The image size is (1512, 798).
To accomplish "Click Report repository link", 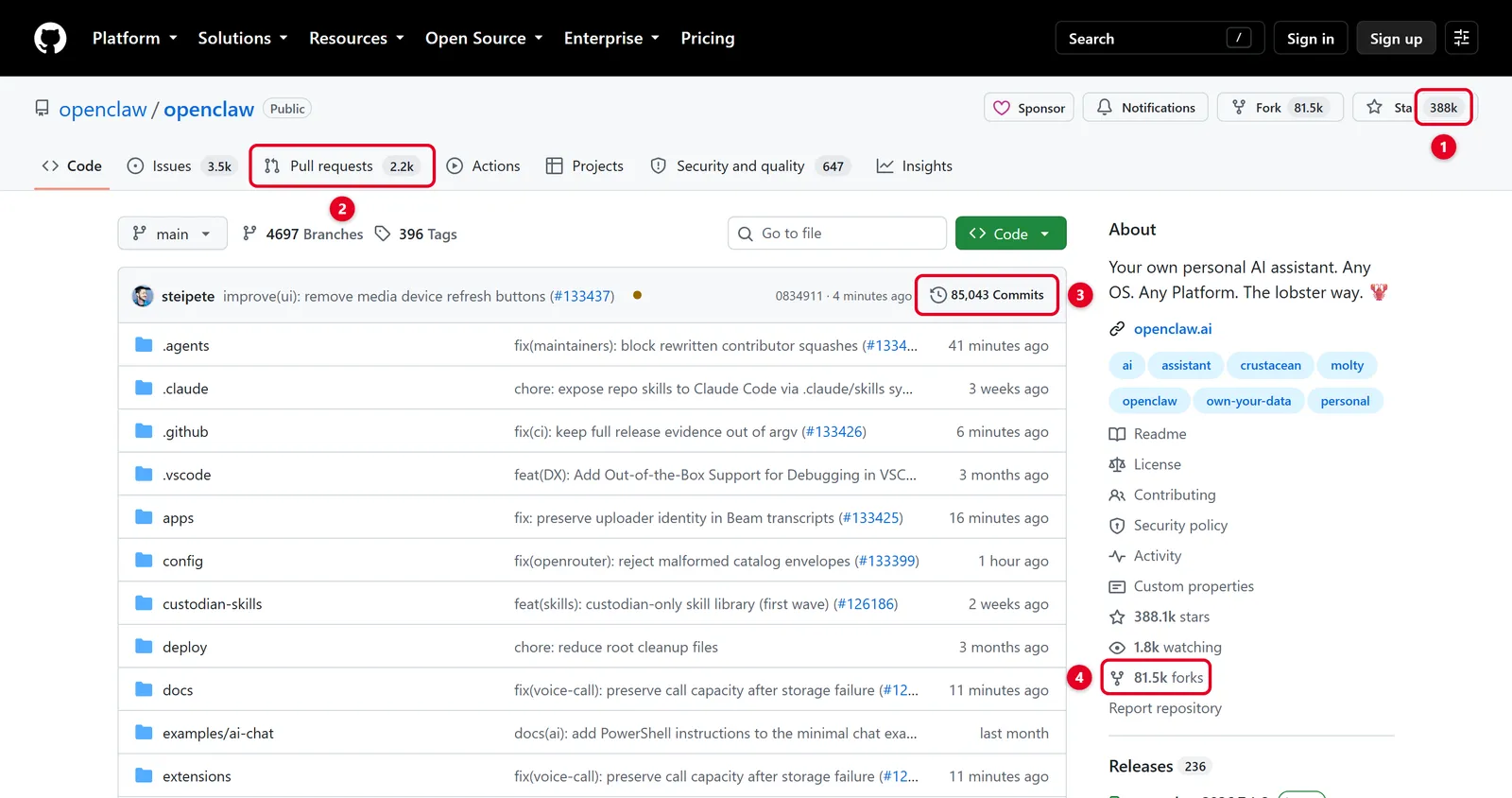I will click(1165, 708).
